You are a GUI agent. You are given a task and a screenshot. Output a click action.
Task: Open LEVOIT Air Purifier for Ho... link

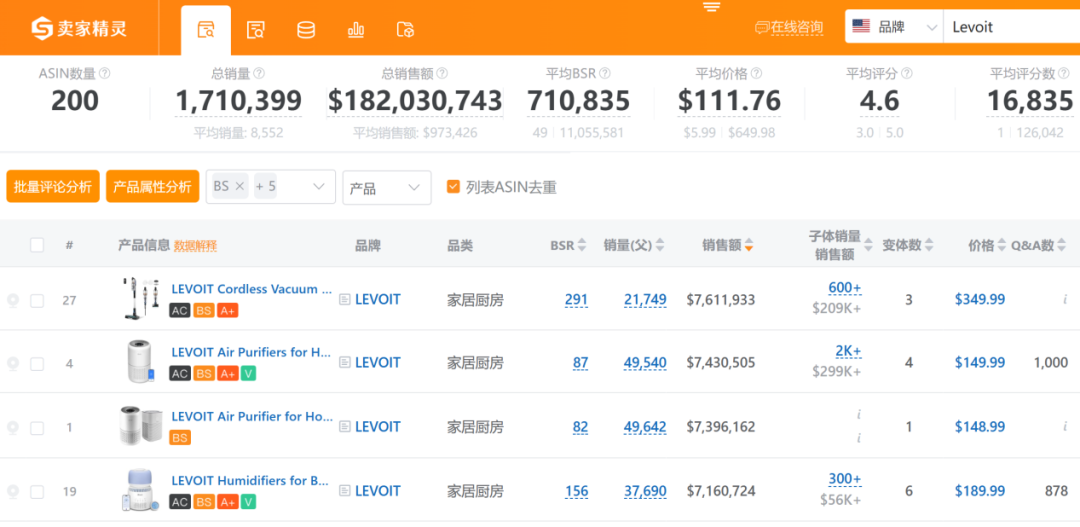252,417
